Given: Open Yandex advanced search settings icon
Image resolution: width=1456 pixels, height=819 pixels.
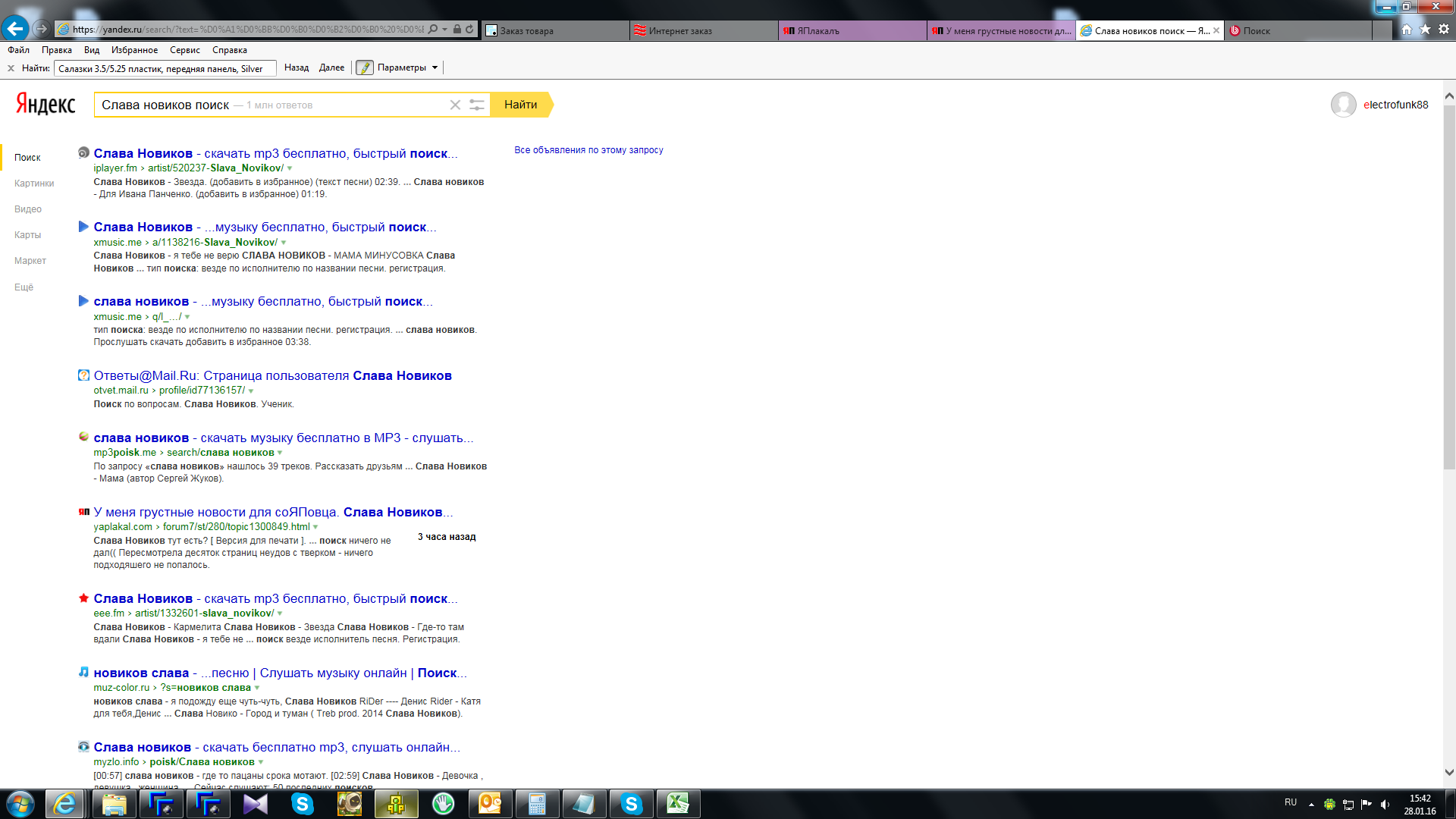Looking at the screenshot, I should coord(476,105).
